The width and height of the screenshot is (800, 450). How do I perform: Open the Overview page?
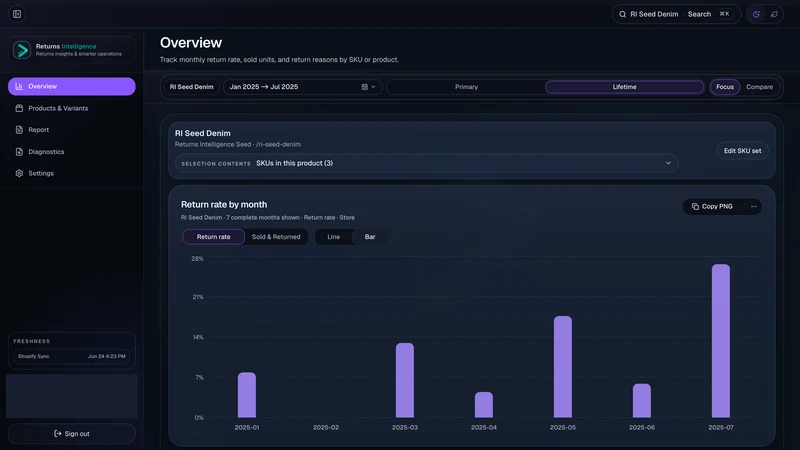(x=71, y=86)
